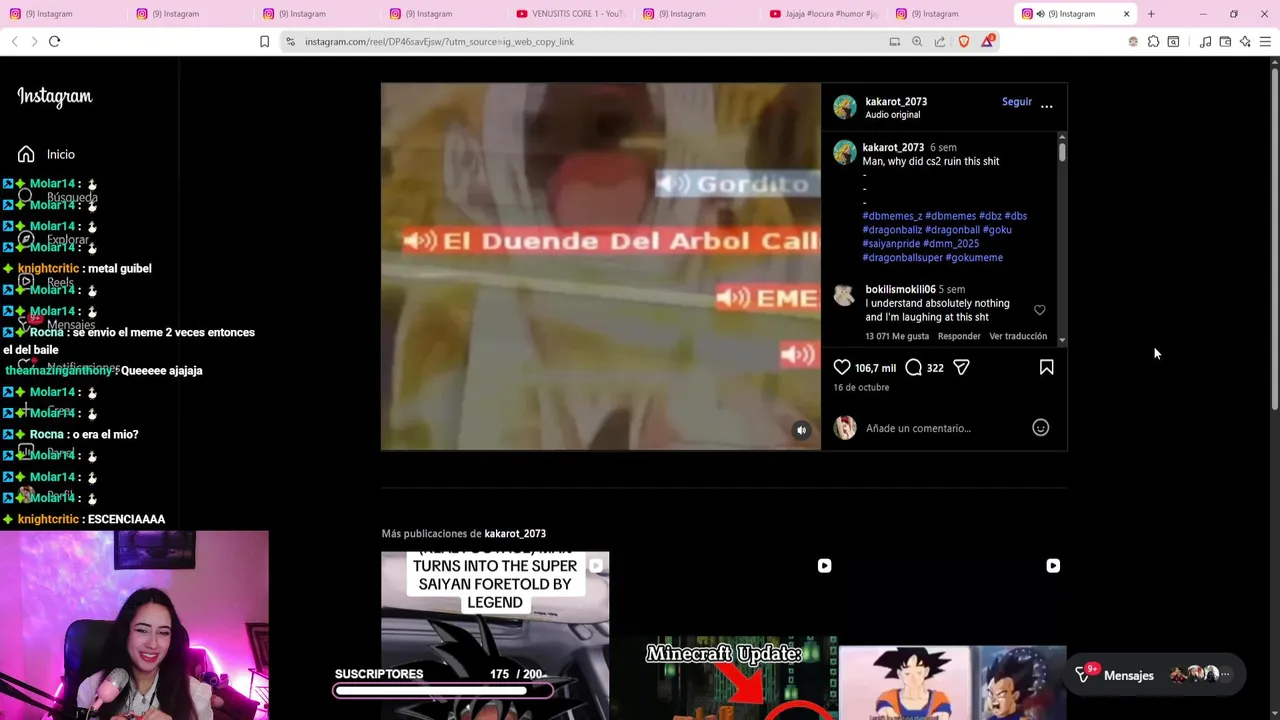Image resolution: width=1280 pixels, height=720 pixels.
Task: Click the comments panel scroll-down arrow
Action: (1061, 340)
